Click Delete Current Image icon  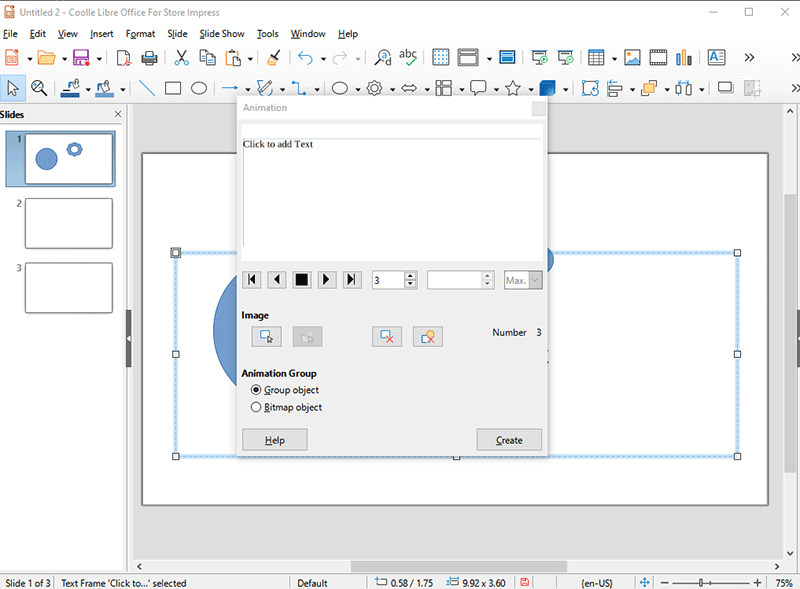[386, 337]
